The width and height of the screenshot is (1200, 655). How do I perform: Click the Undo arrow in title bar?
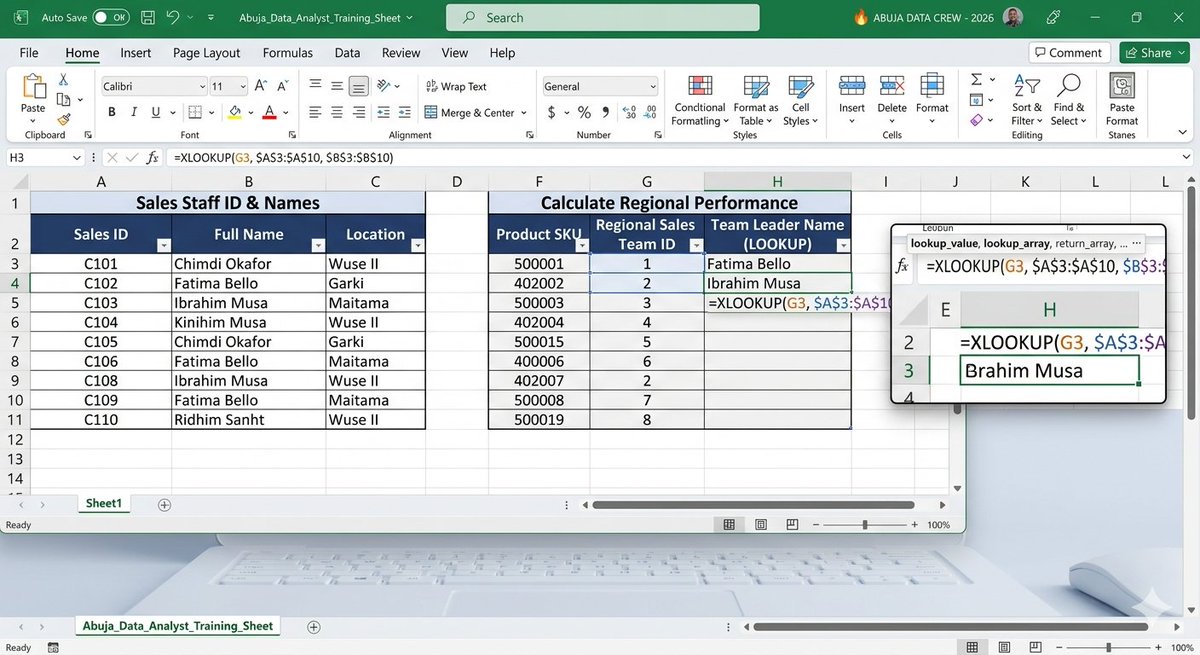point(173,17)
